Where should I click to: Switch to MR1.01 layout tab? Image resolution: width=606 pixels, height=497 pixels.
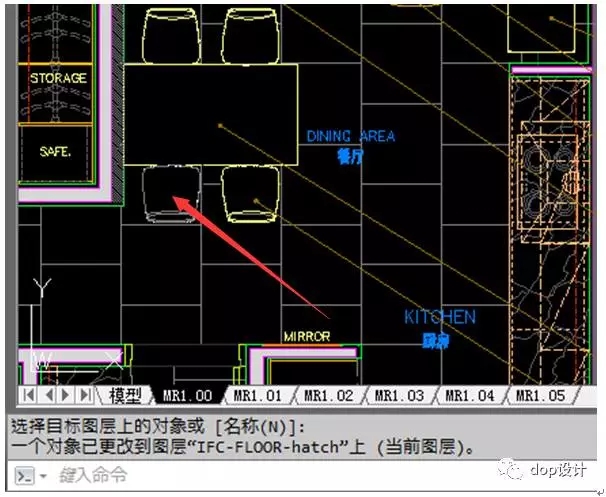coord(258,396)
